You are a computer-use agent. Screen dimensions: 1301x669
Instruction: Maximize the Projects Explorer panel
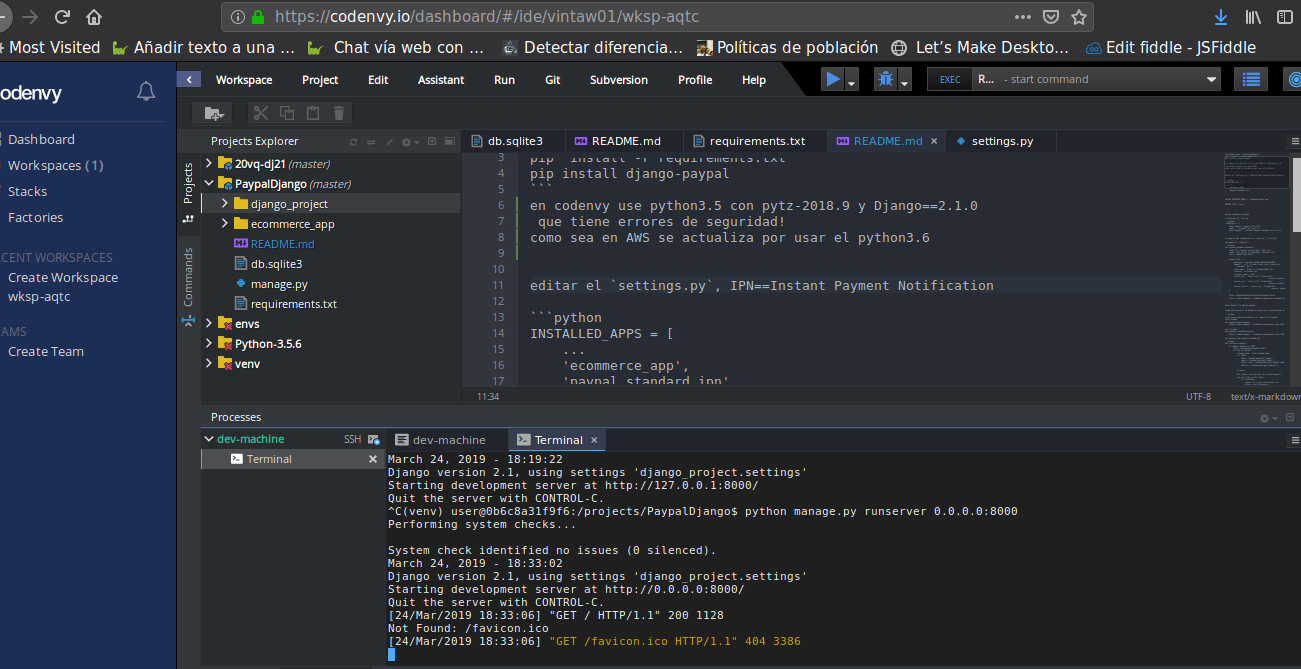click(x=448, y=142)
